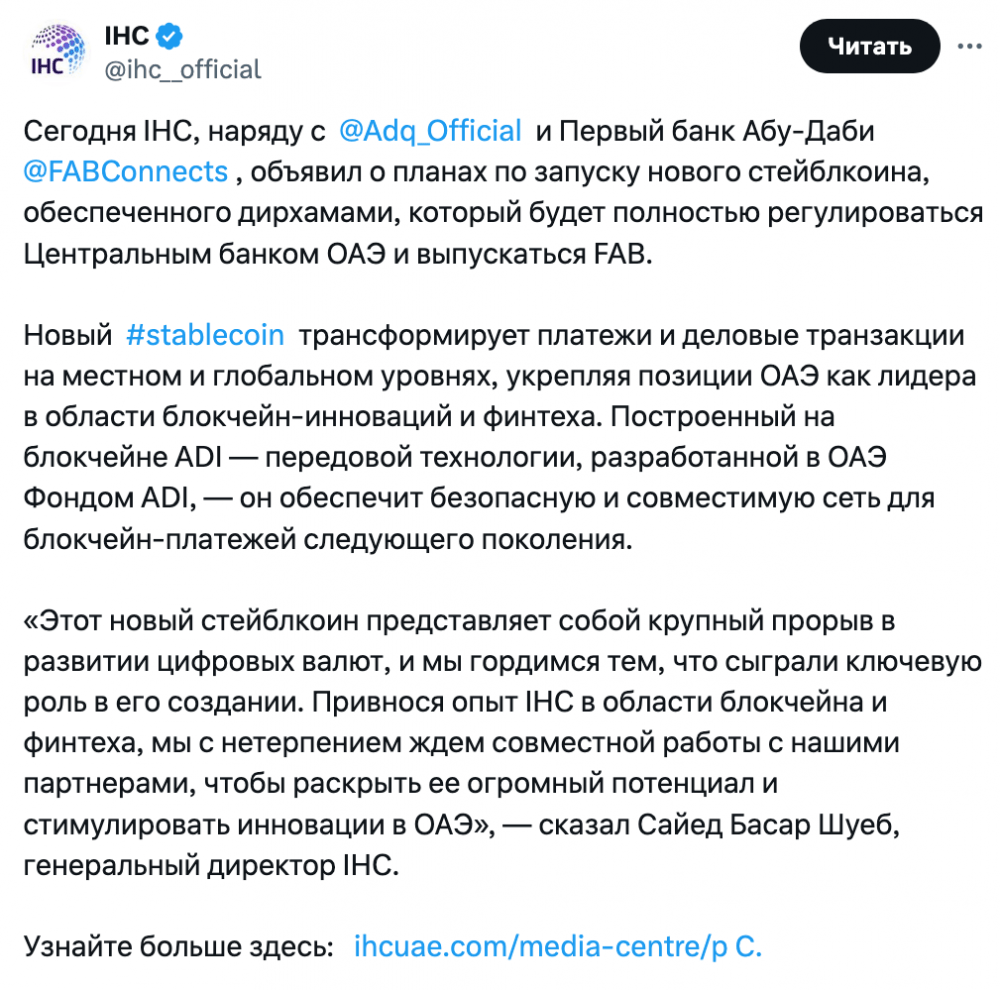
Task: Click the text генеральный директор IHC
Action: click(211, 866)
